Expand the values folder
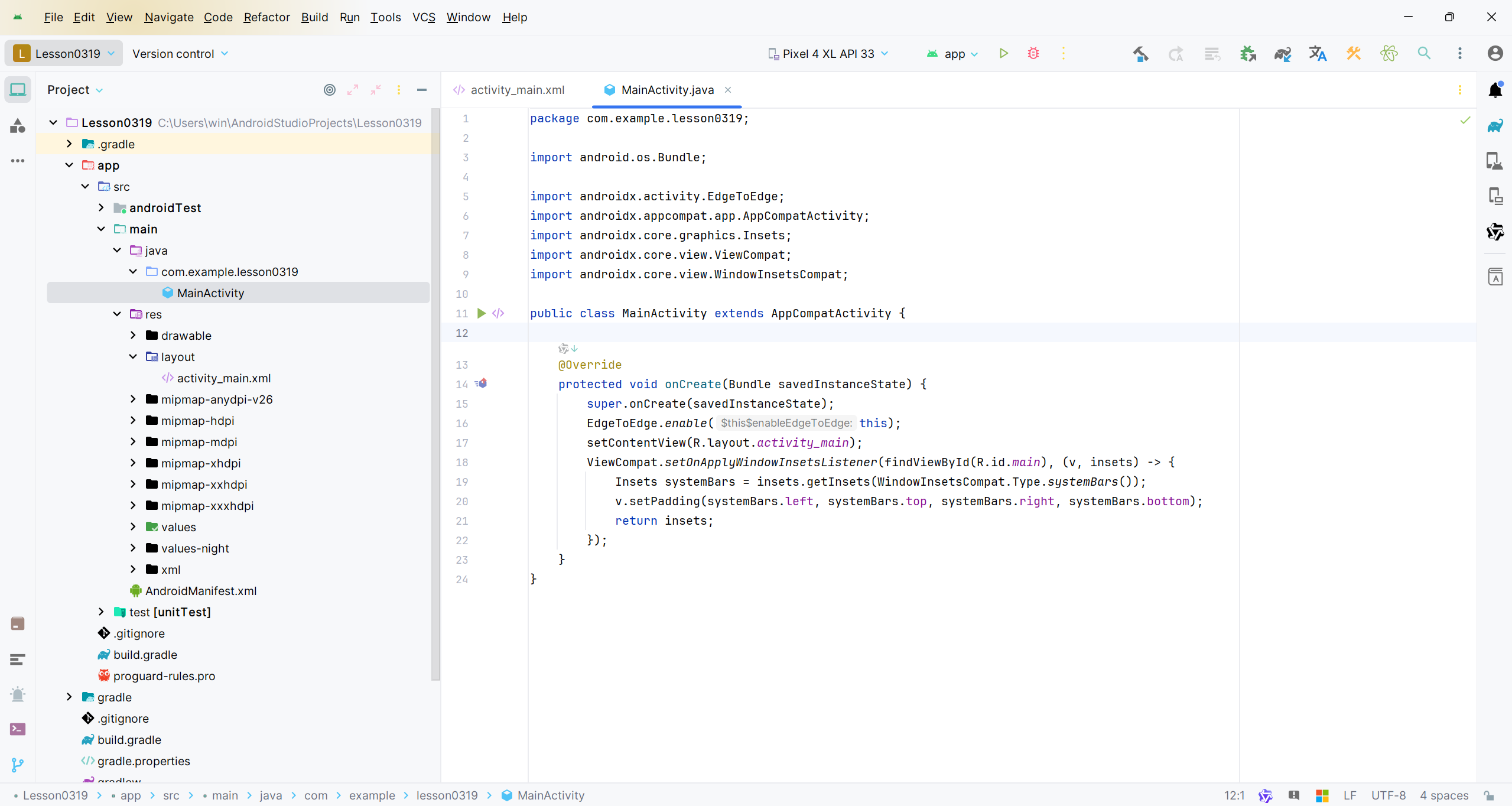This screenshot has height=806, width=1512. [x=133, y=527]
